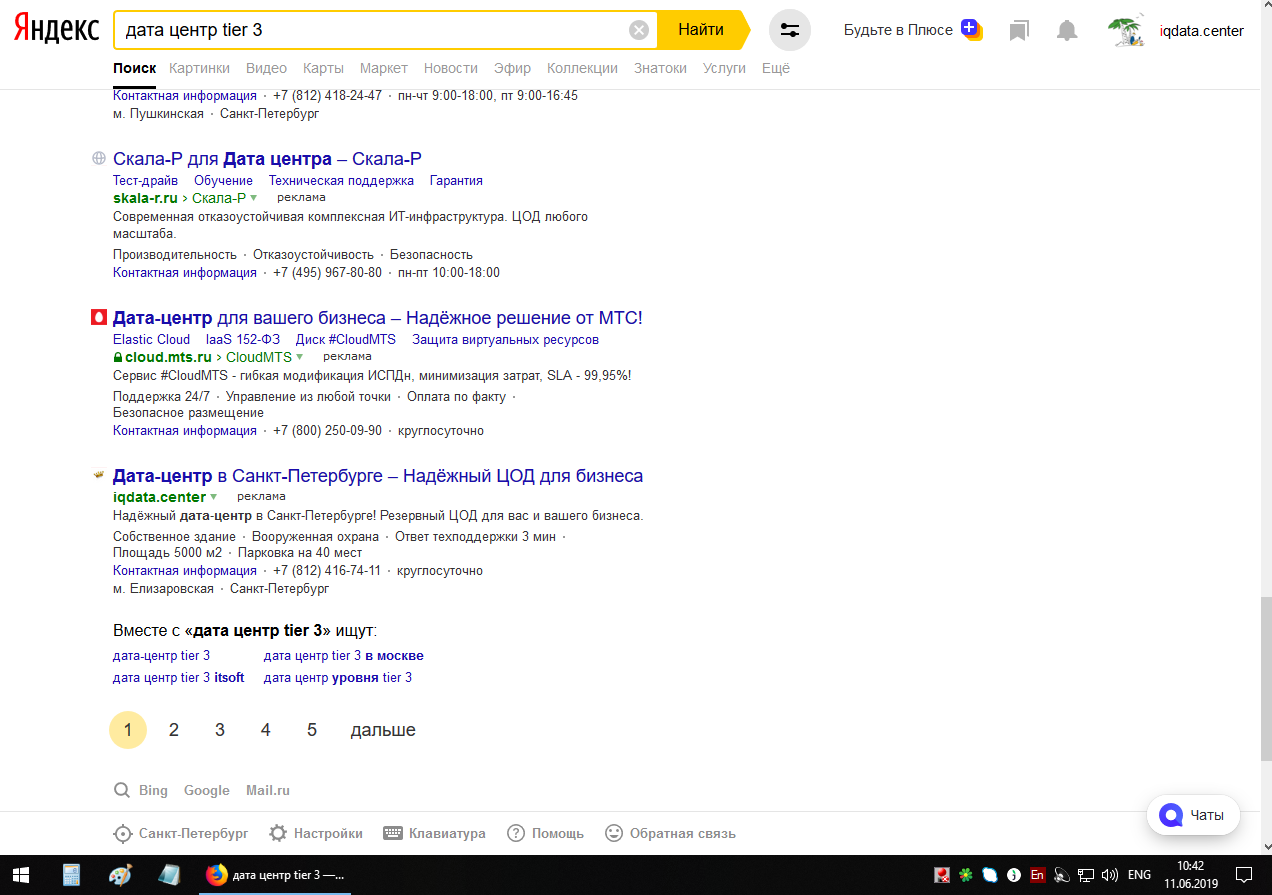
Task: Switch to the Картинки tab
Action: [x=199, y=68]
